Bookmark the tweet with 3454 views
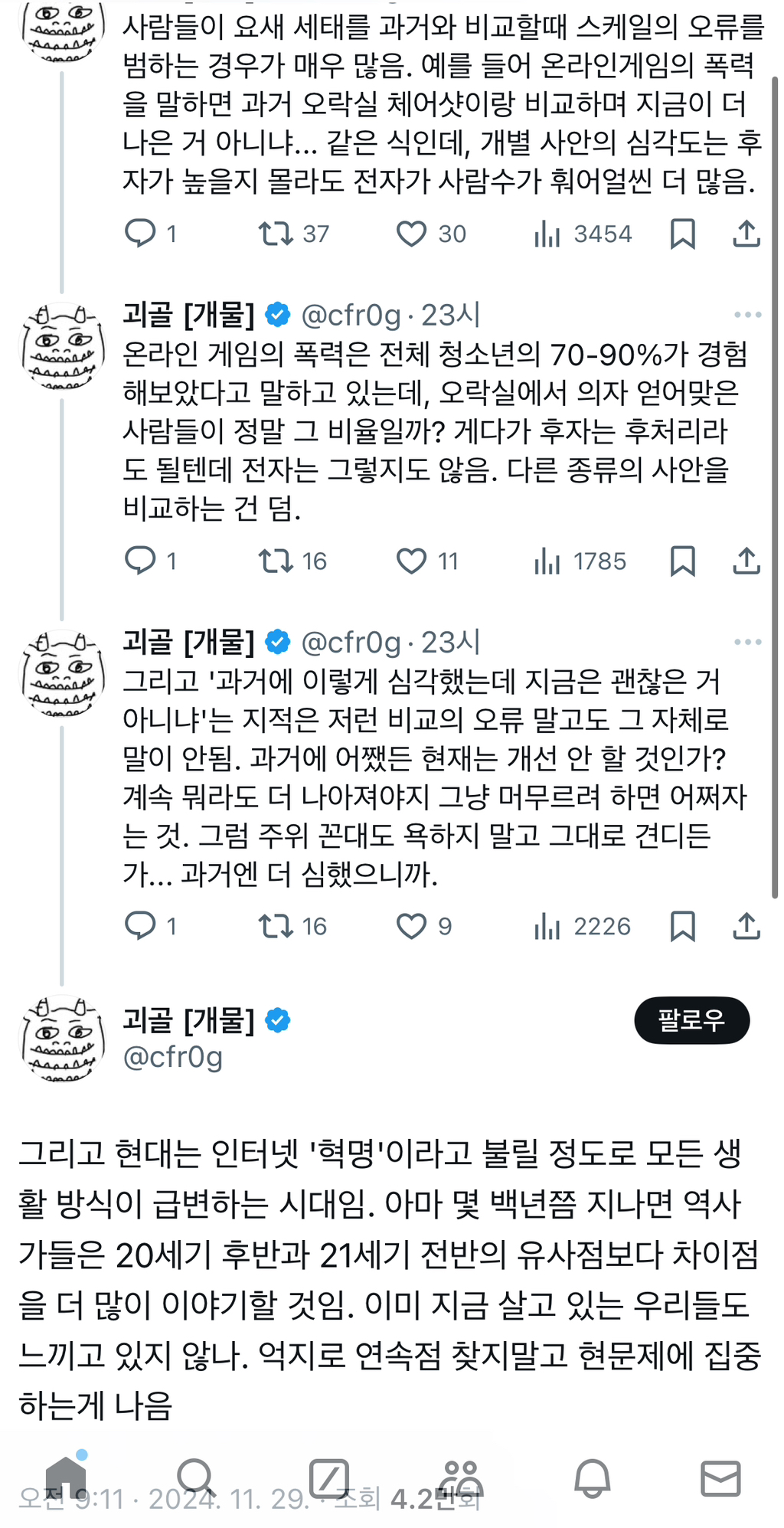 pos(682,234)
